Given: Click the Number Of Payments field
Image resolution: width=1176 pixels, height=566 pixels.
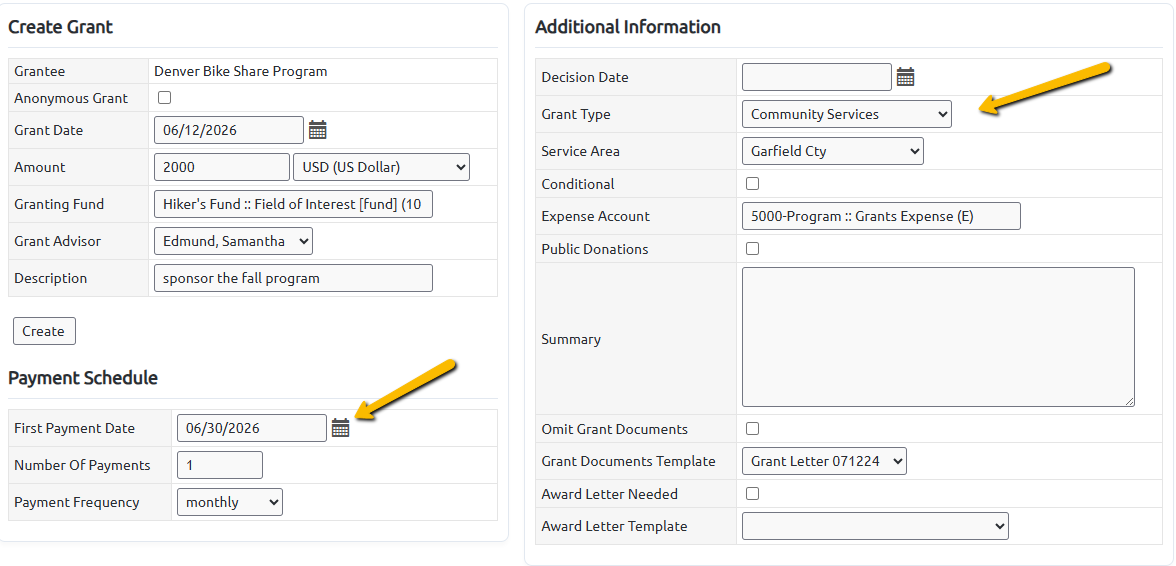Looking at the screenshot, I should [x=220, y=465].
